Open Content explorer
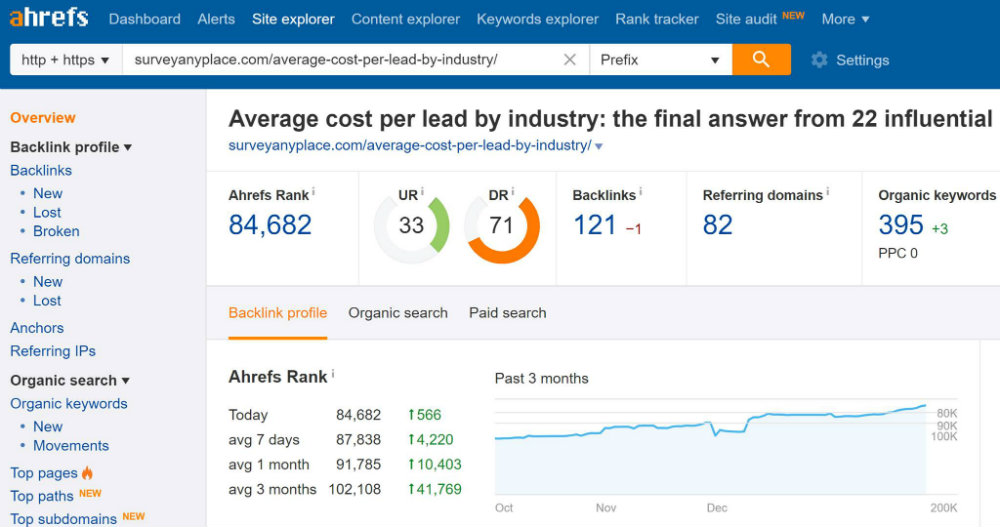Screen dimensions: 1000x527 click(x=406, y=19)
